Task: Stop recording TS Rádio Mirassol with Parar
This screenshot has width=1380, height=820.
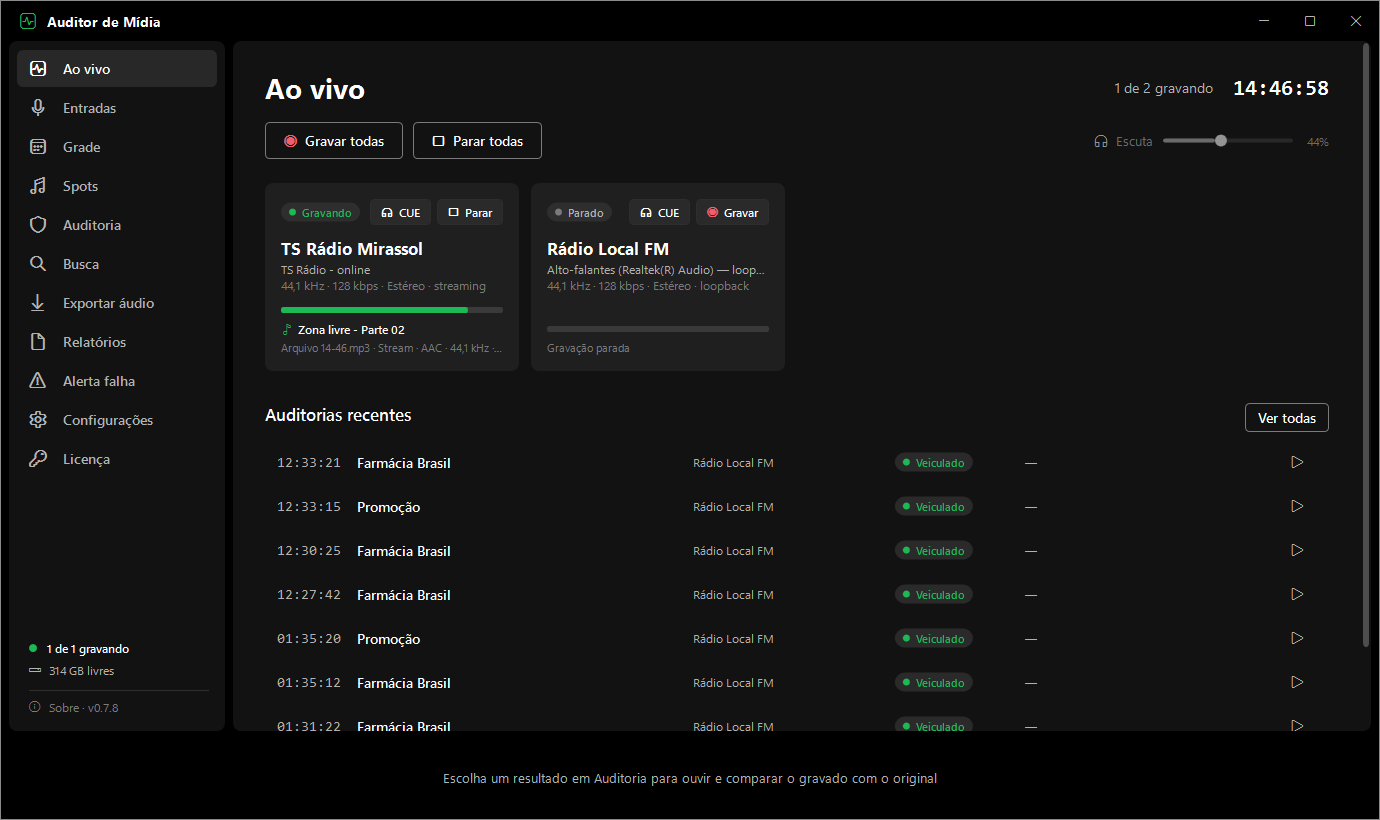Action: [470, 212]
